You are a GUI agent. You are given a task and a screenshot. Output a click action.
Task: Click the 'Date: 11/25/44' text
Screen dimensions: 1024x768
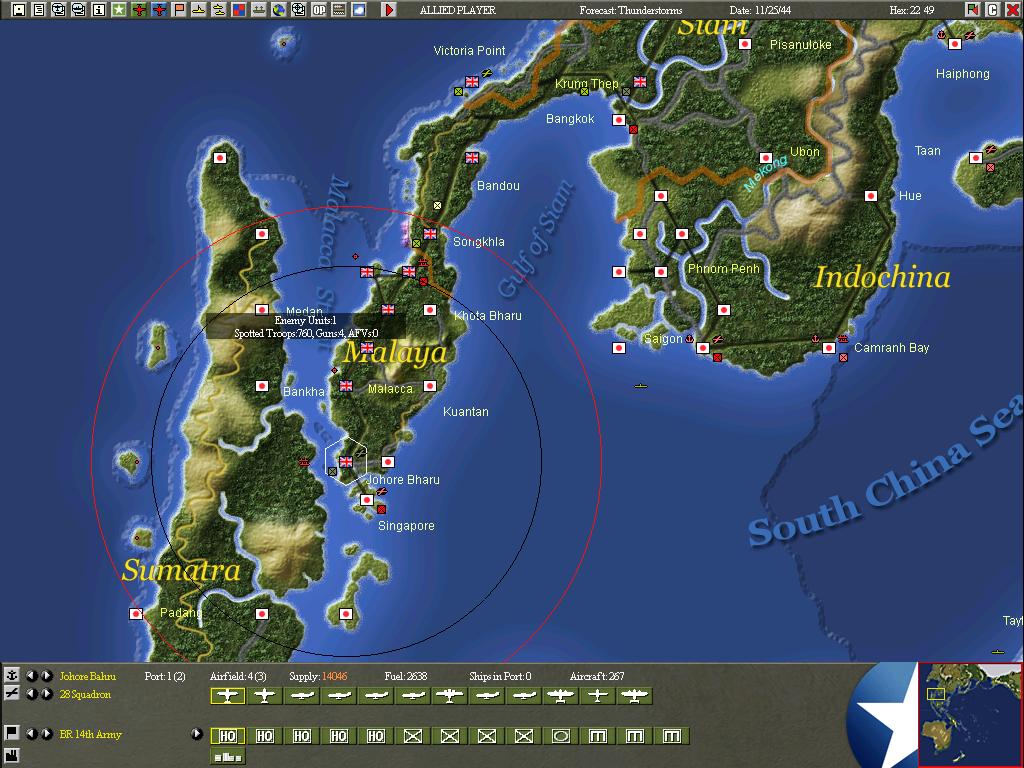(760, 10)
